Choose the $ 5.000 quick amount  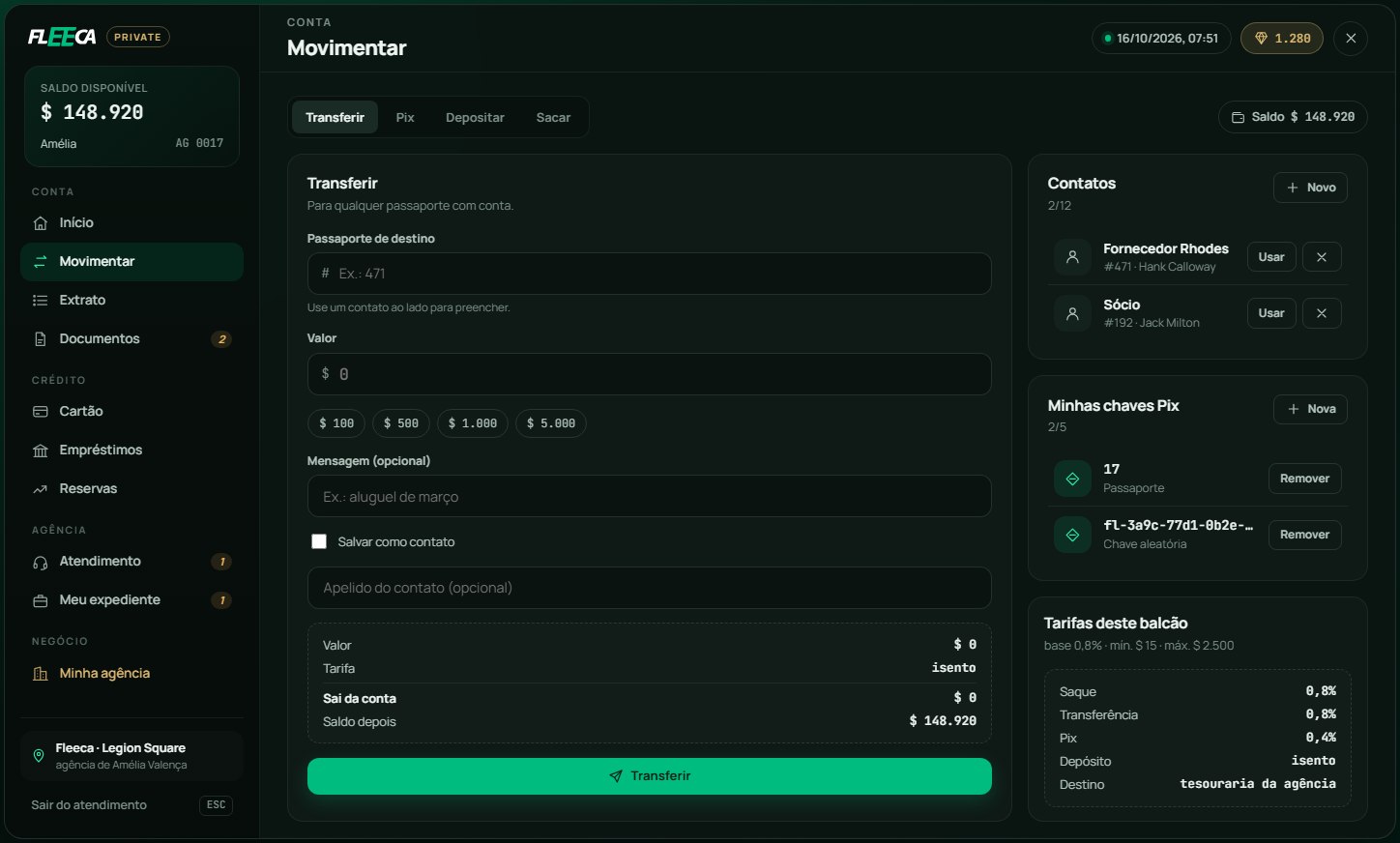pos(551,423)
